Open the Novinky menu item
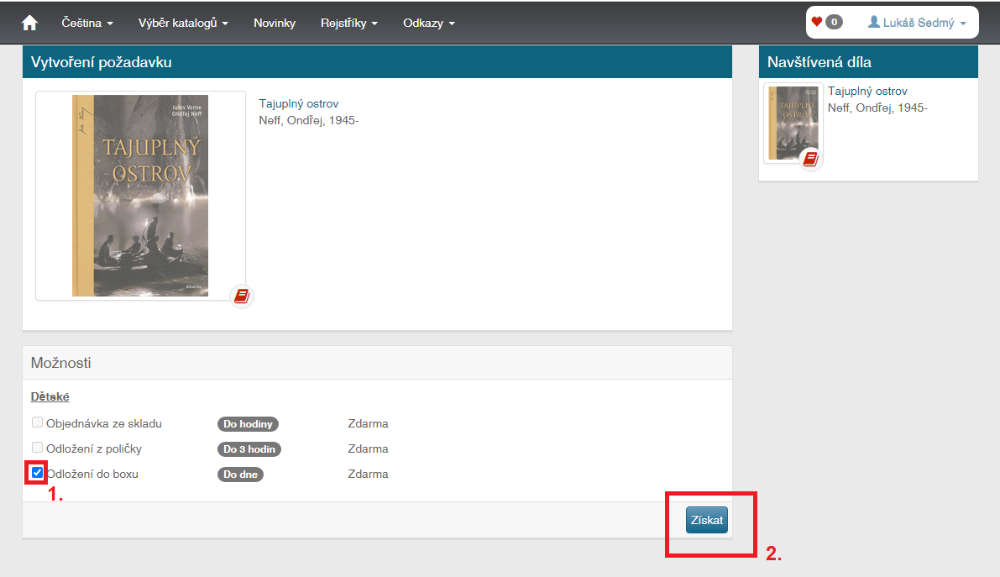 pos(274,23)
